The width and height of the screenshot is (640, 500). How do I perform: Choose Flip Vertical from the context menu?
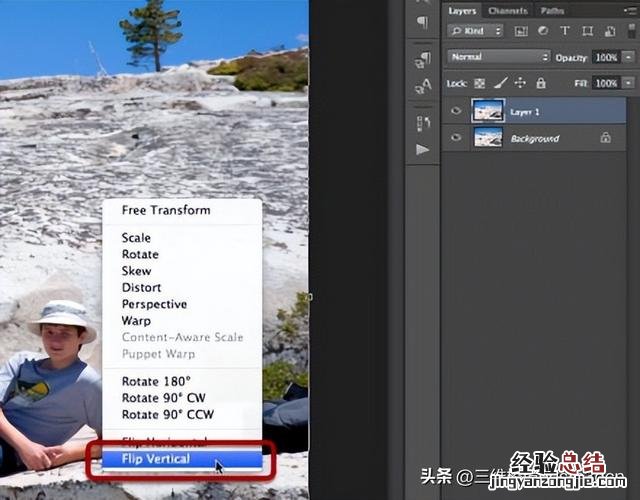(x=155, y=460)
